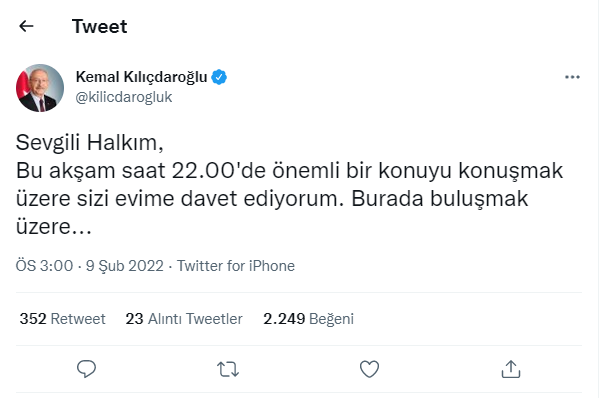Image resolution: width=605 pixels, height=398 pixels.
Task: View the 2.249 Beğeni list
Action: point(308,319)
